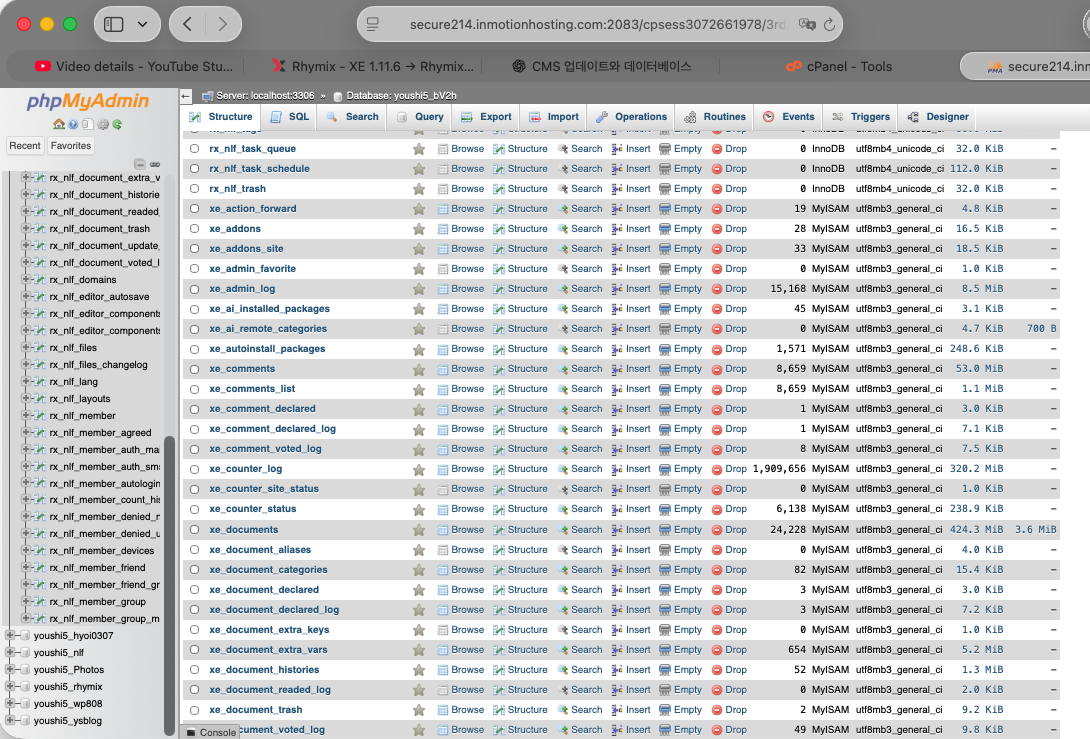Open Safari sidebar dropdown chevron

(x=143, y=24)
